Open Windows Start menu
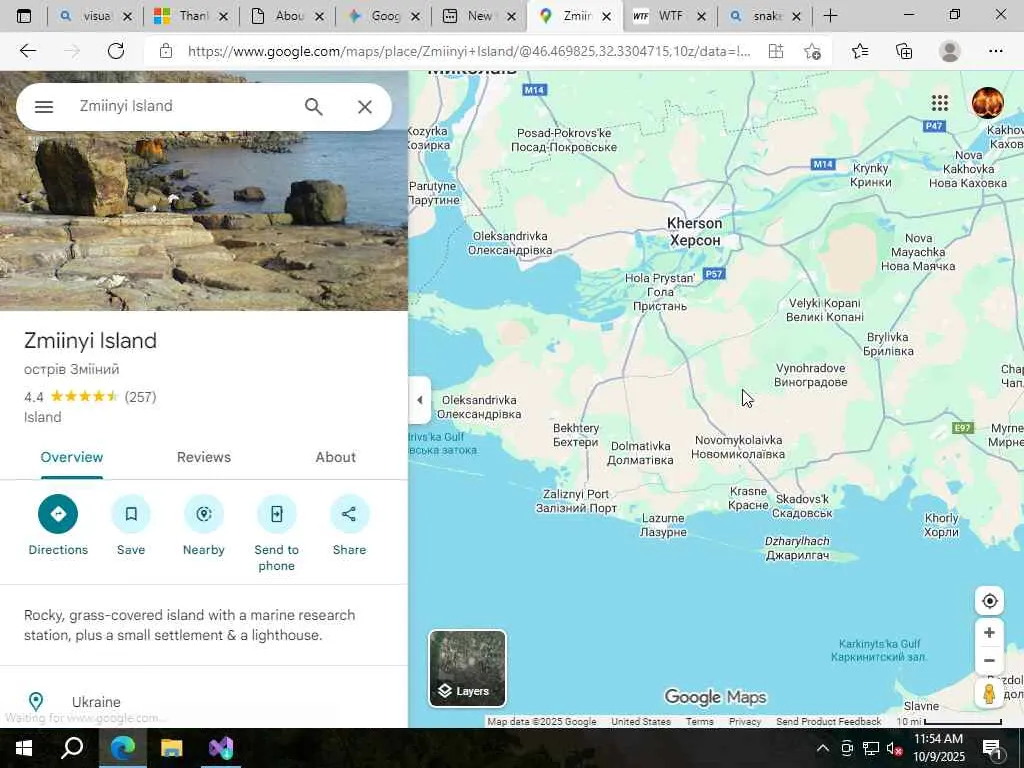The height and width of the screenshot is (768, 1024). 23,748
